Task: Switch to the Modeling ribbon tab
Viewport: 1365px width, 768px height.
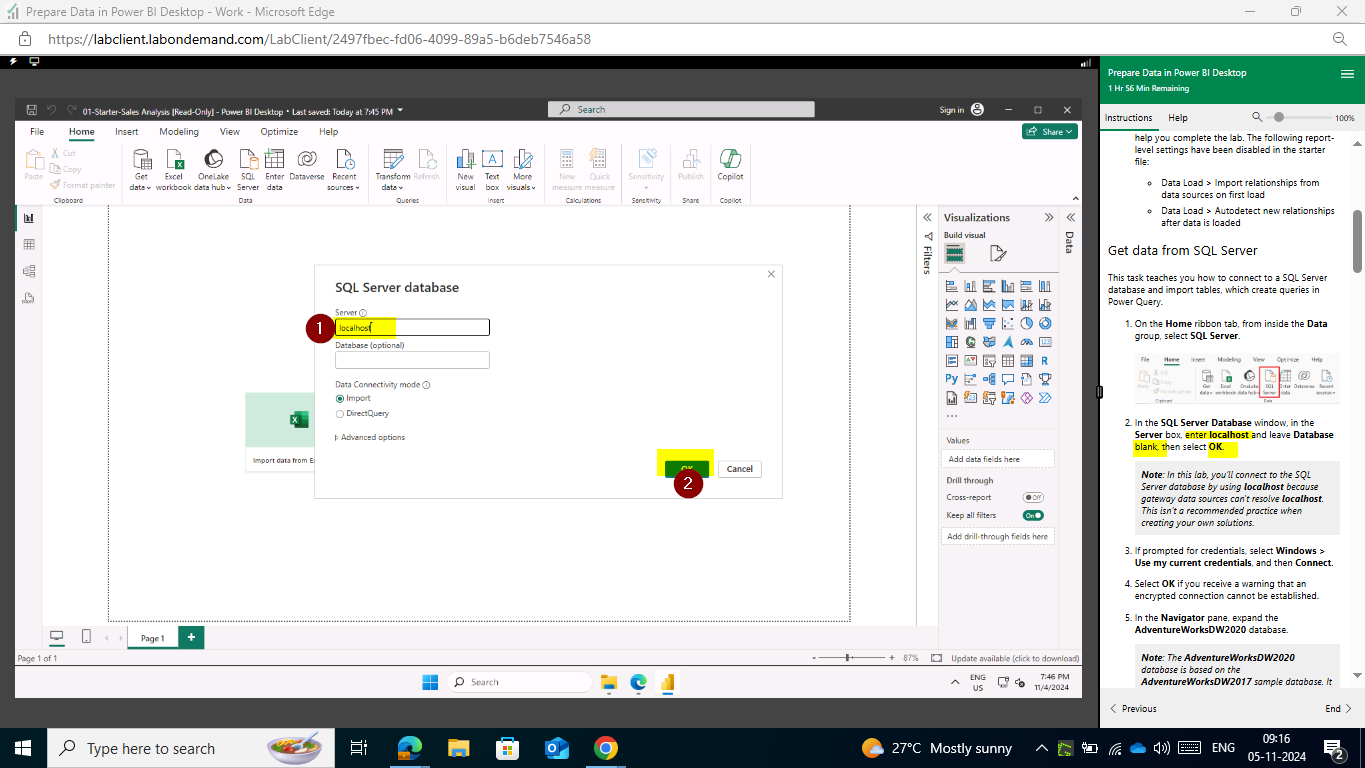Action: click(x=179, y=131)
